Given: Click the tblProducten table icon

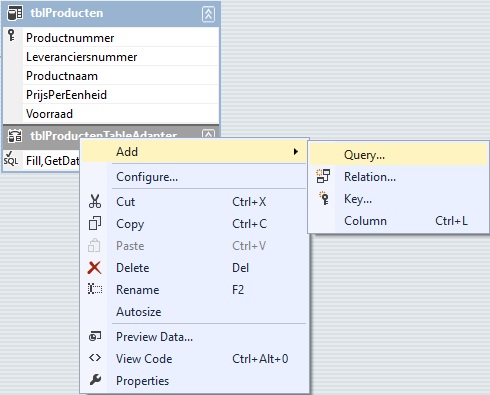Looking at the screenshot, I should click(15, 13).
